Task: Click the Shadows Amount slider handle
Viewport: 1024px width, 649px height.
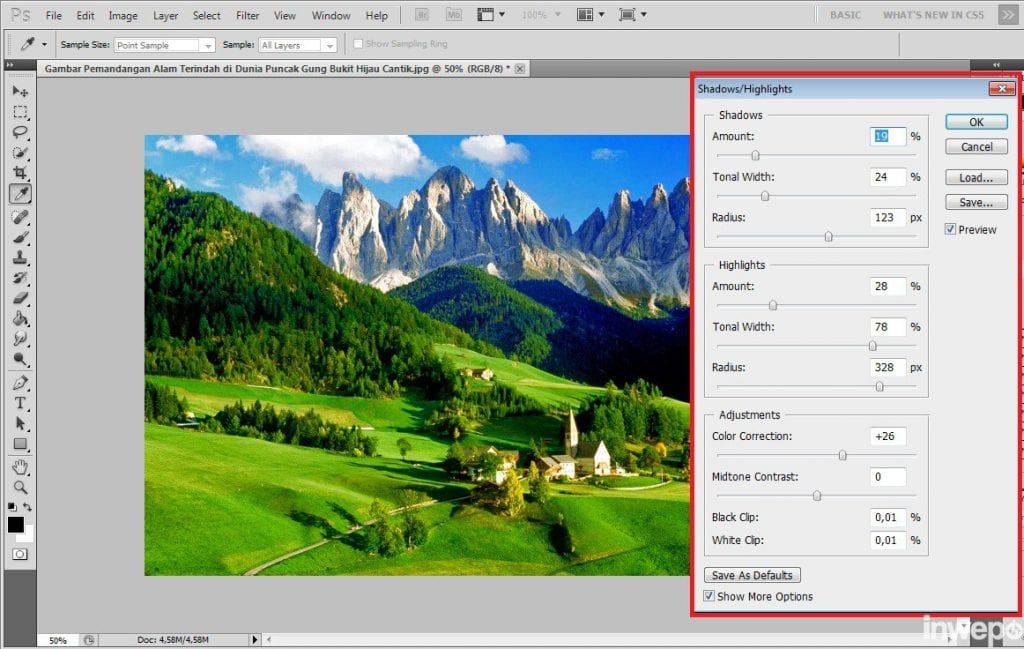Action: [x=755, y=155]
